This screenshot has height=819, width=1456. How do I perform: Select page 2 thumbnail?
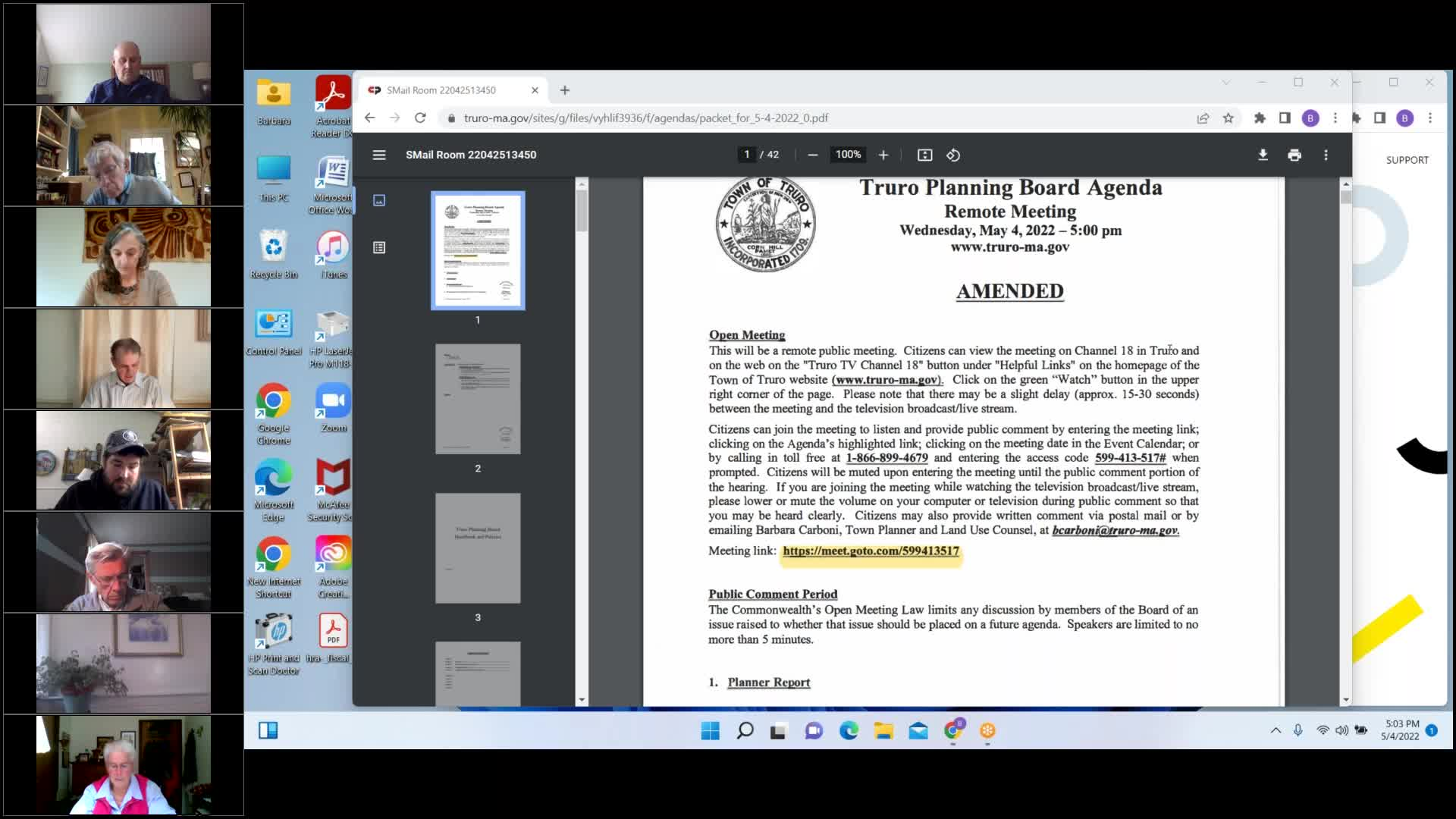[478, 400]
